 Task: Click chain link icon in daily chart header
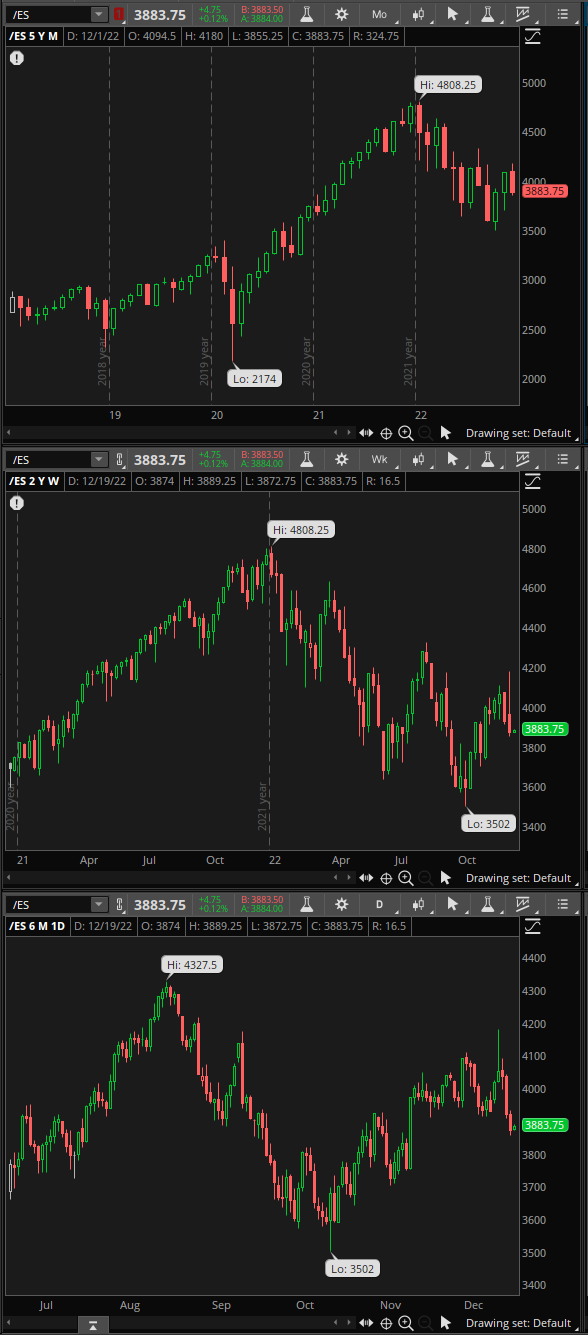point(119,904)
